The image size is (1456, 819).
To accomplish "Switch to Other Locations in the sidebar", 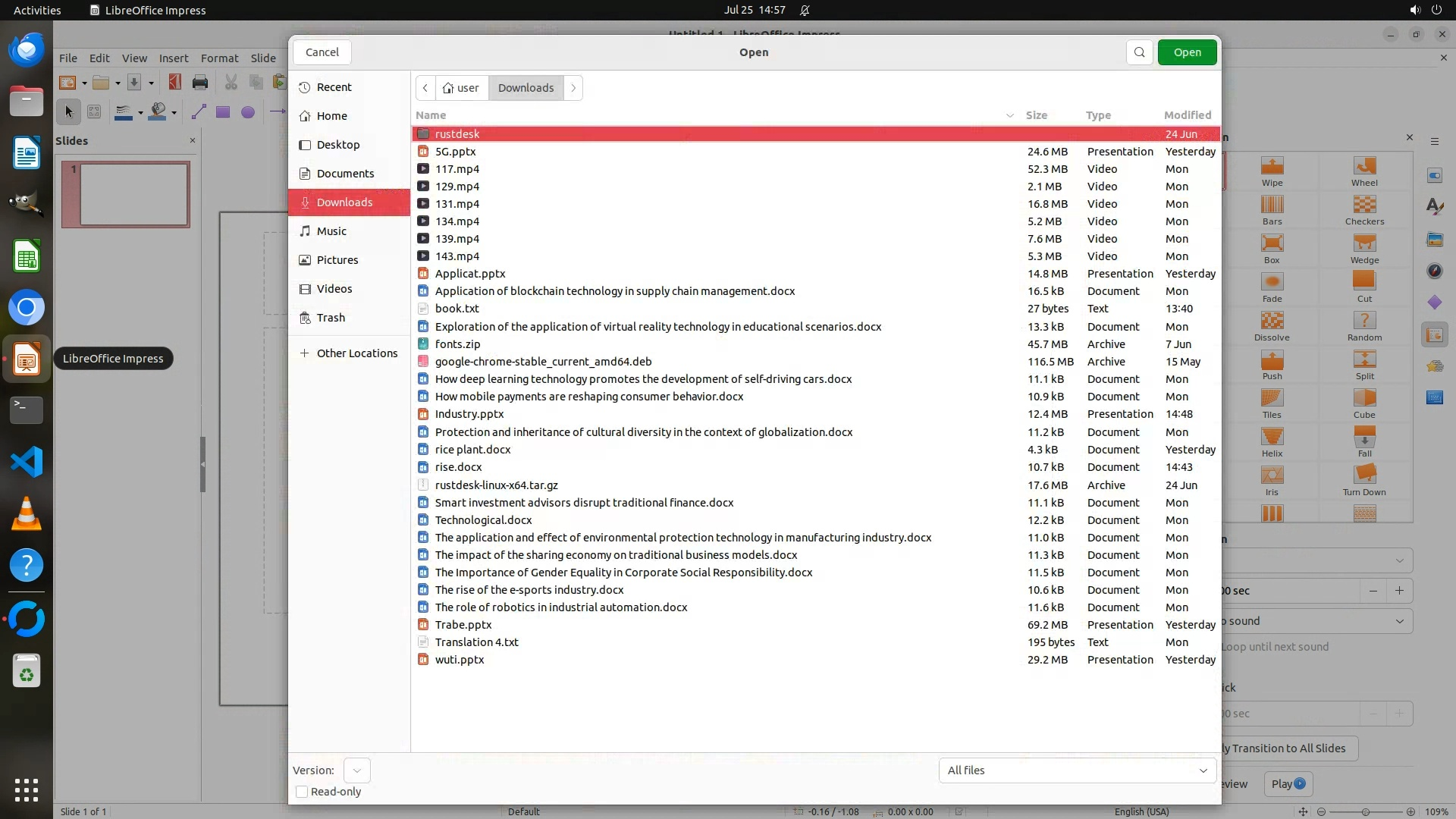I will [x=356, y=353].
